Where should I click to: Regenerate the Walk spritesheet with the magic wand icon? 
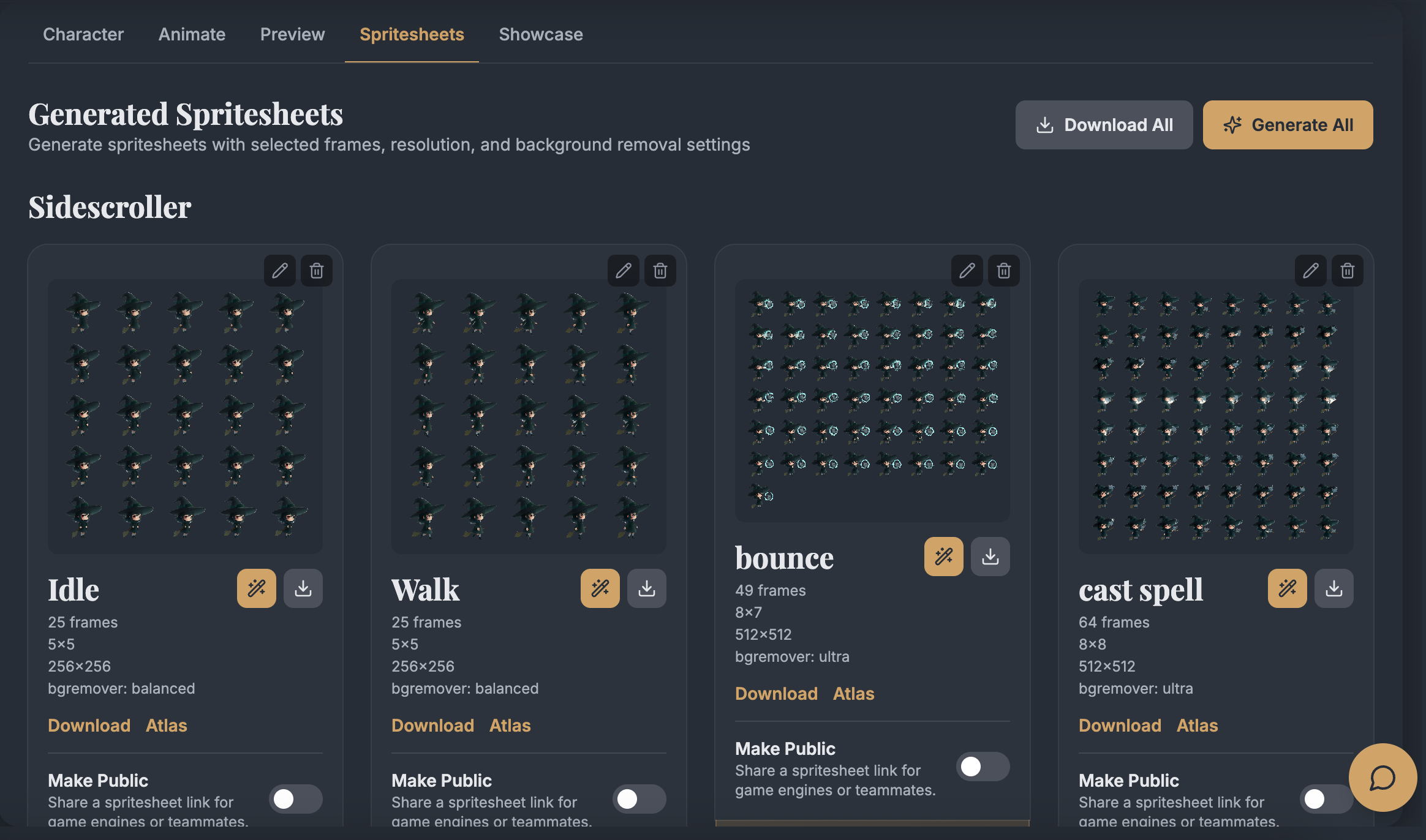click(x=600, y=588)
